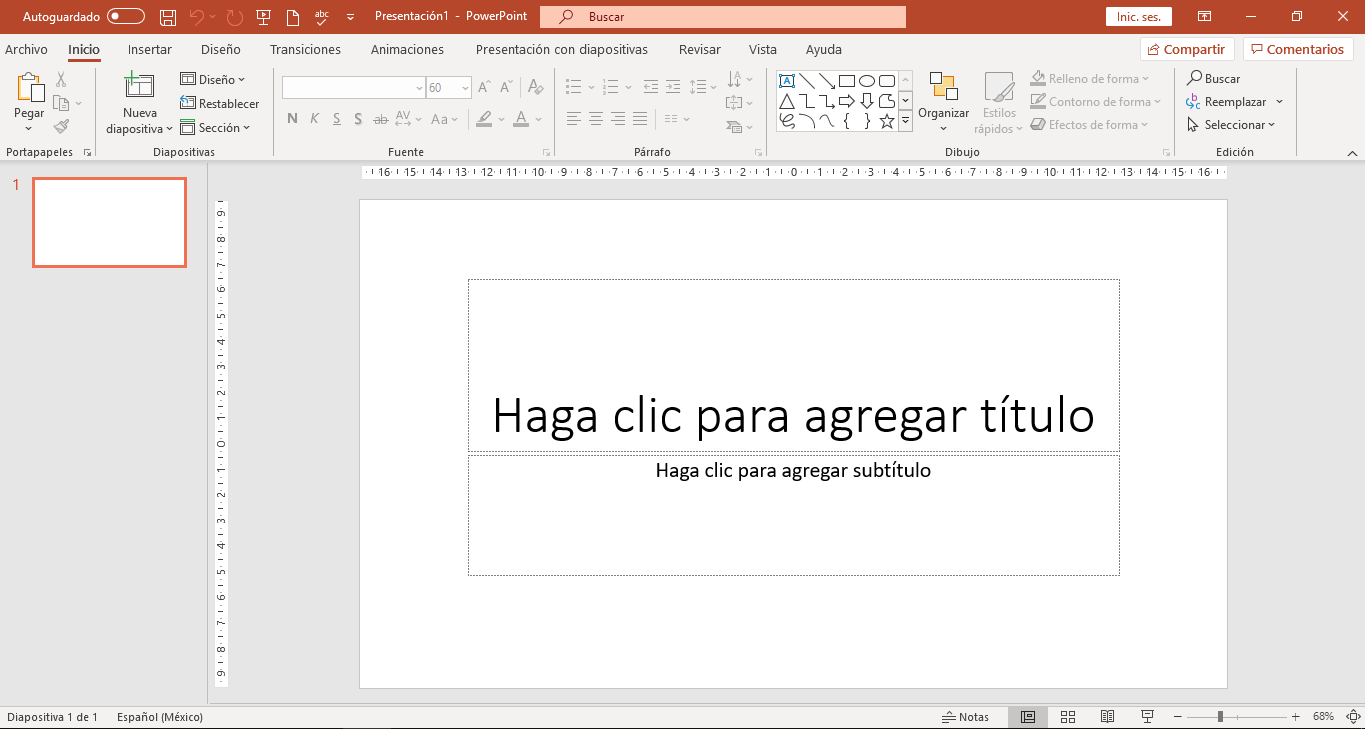Select the Cuadro de texto shape tool

(x=787, y=80)
